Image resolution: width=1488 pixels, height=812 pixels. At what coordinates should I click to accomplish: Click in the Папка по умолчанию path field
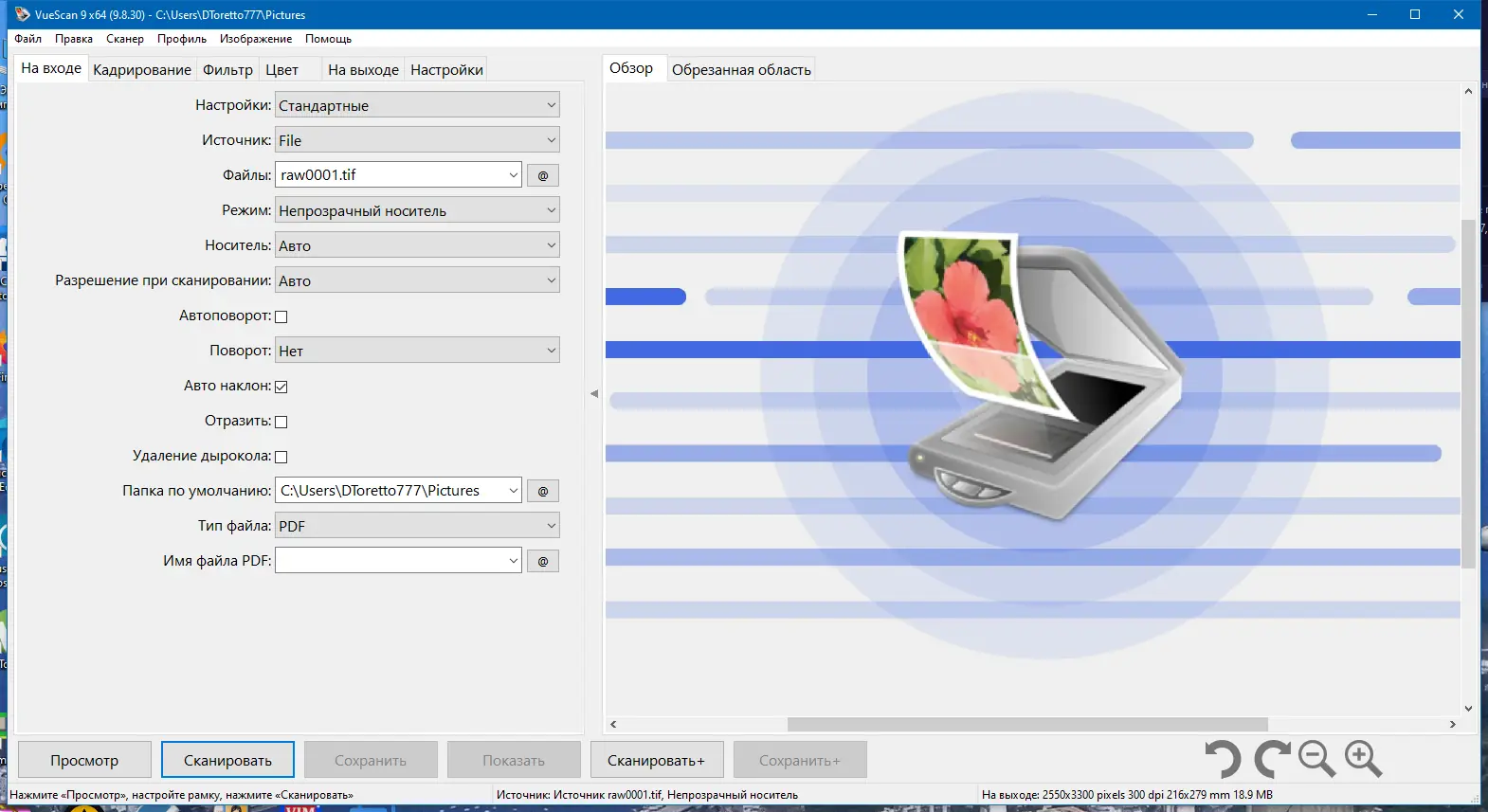click(x=390, y=491)
